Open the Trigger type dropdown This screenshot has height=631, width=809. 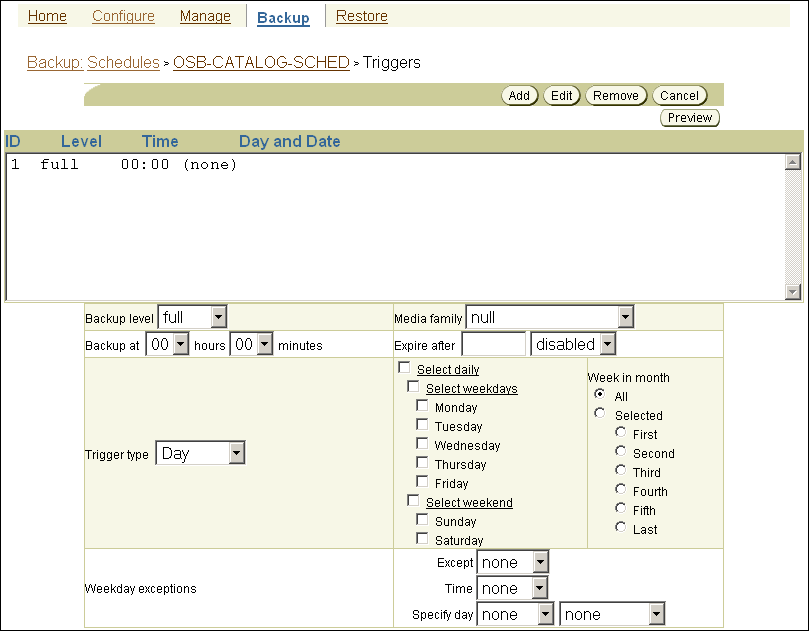coord(201,453)
